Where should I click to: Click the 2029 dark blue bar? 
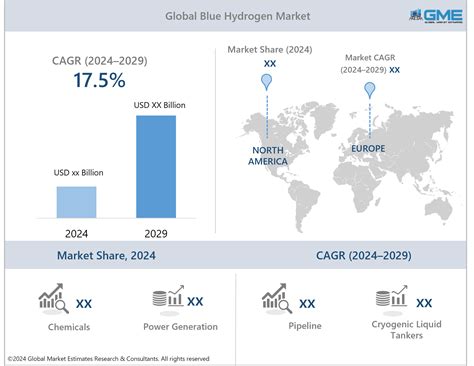[x=156, y=167]
